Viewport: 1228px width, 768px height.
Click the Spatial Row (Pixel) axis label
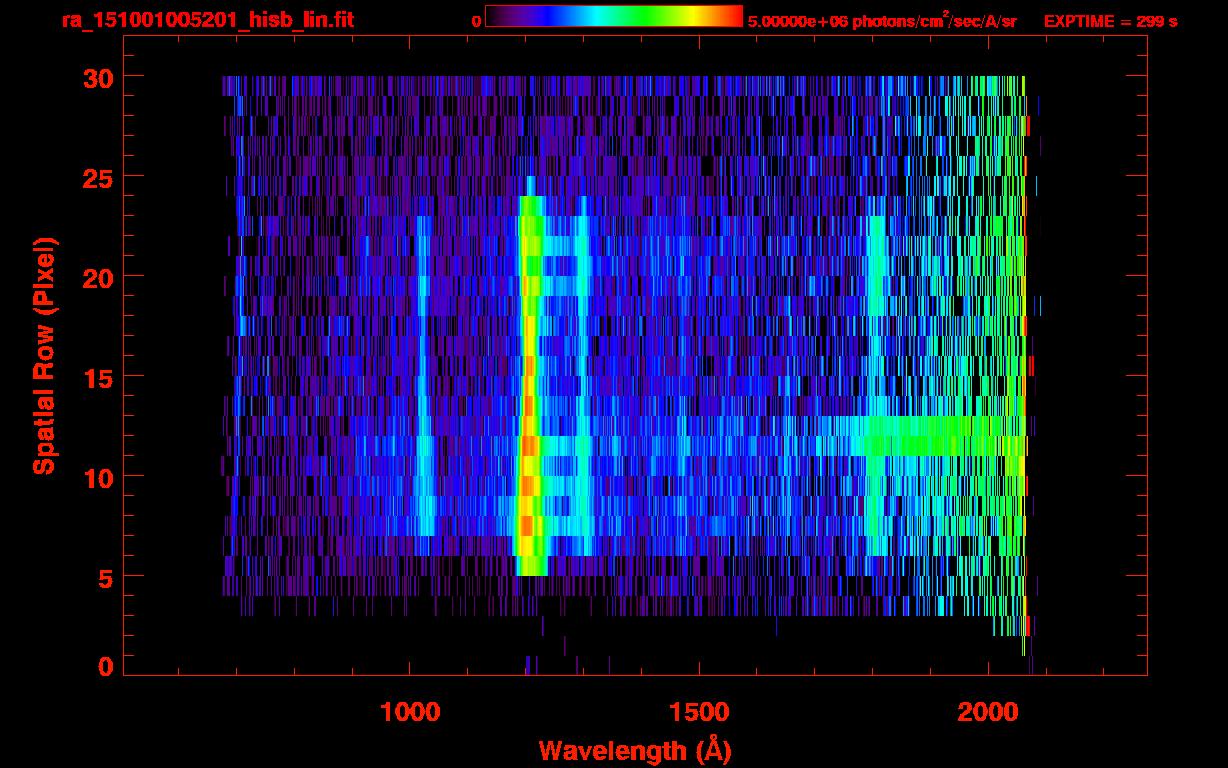coord(43,355)
